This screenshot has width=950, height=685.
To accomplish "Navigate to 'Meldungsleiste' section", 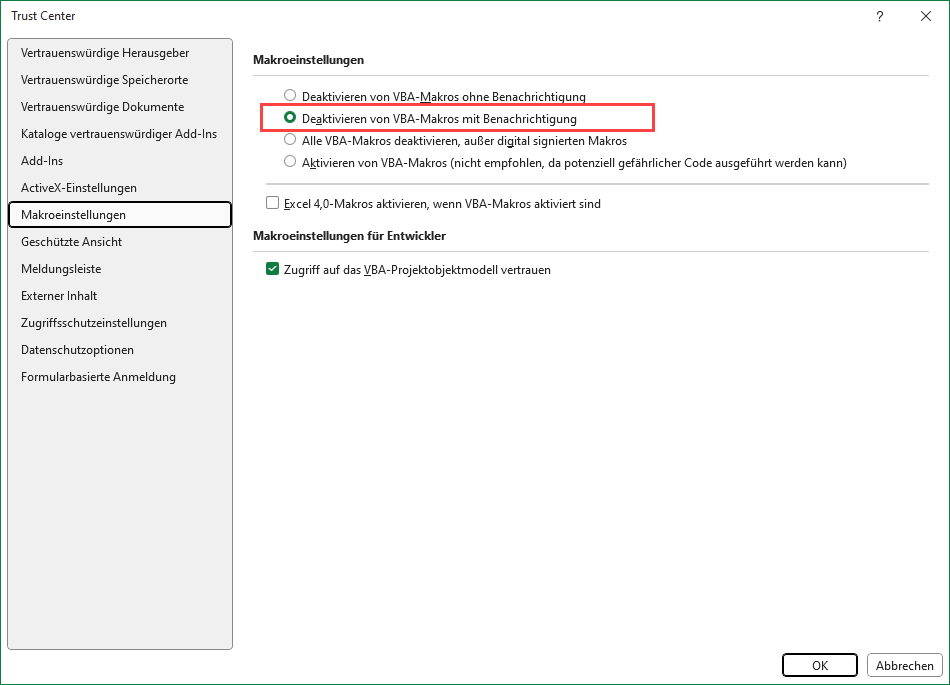I will (x=61, y=269).
